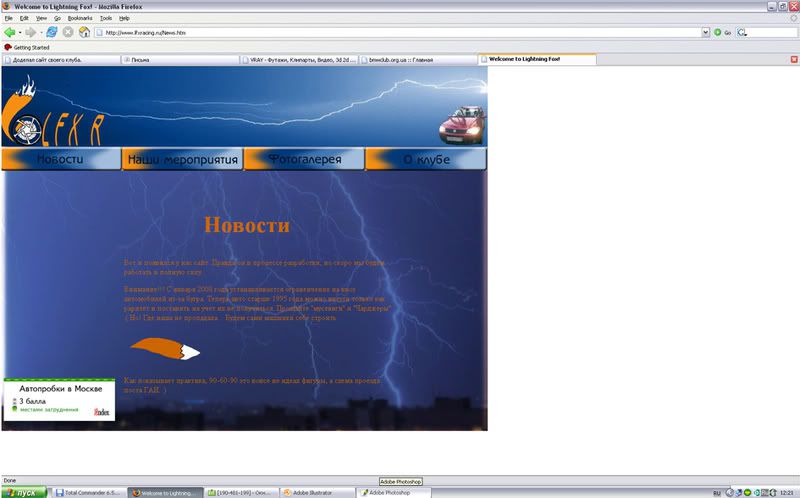Click the red car image in the banner

point(462,125)
